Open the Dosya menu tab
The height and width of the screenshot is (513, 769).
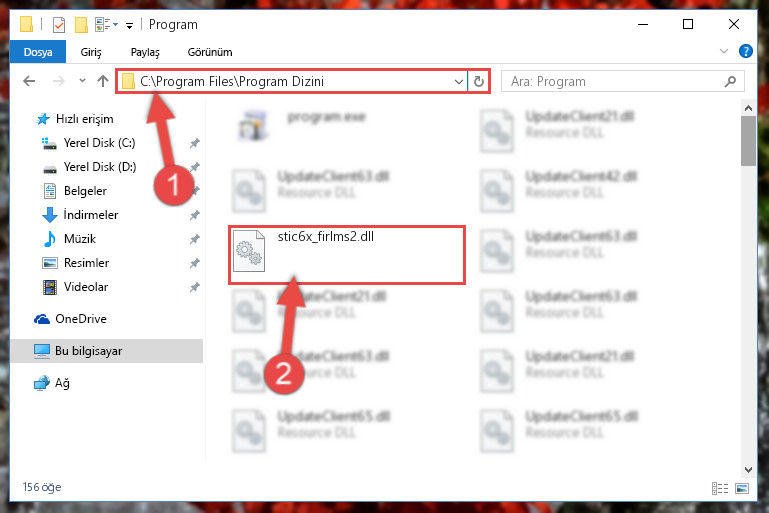click(38, 52)
